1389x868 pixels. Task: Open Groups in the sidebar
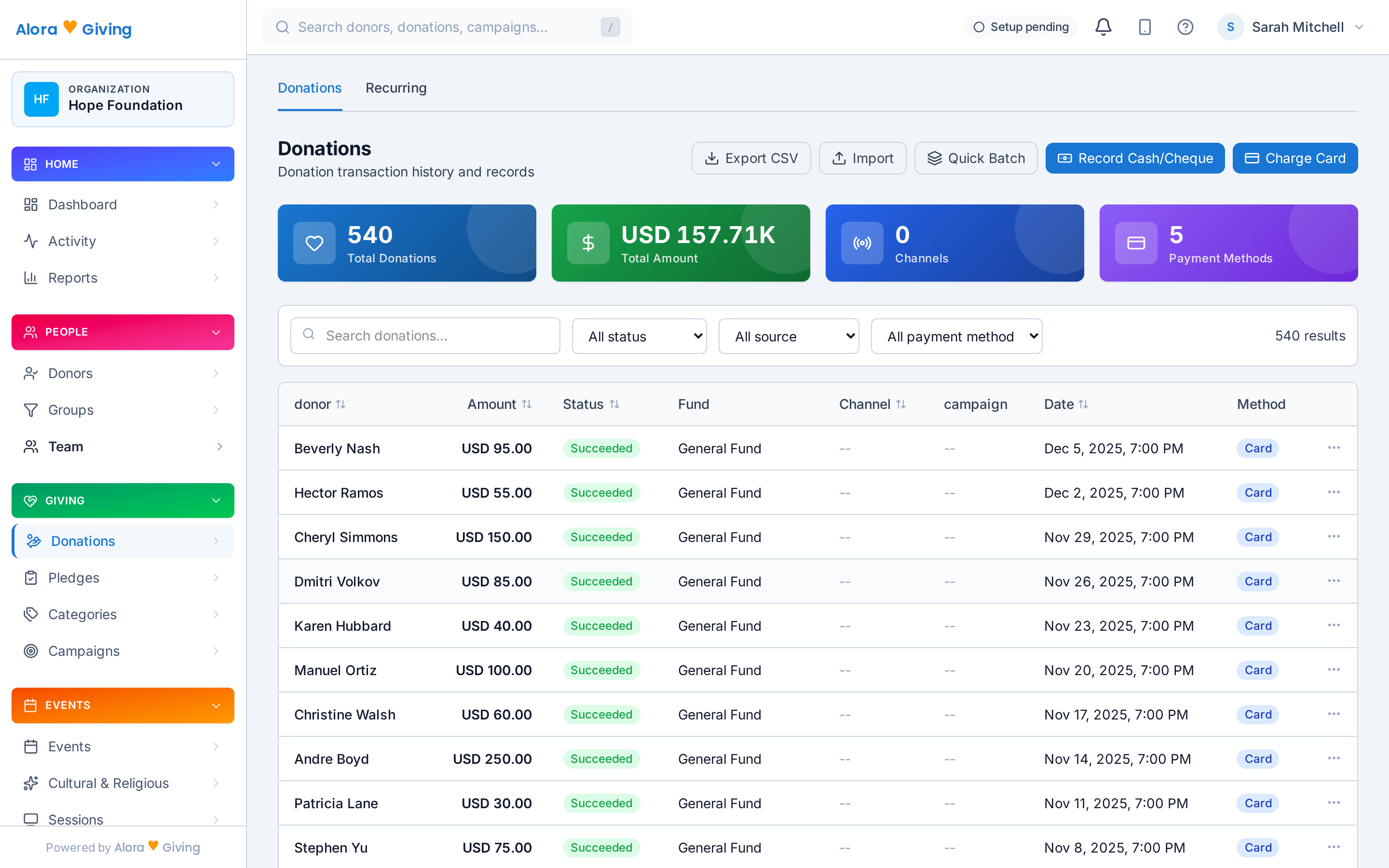coord(123,410)
